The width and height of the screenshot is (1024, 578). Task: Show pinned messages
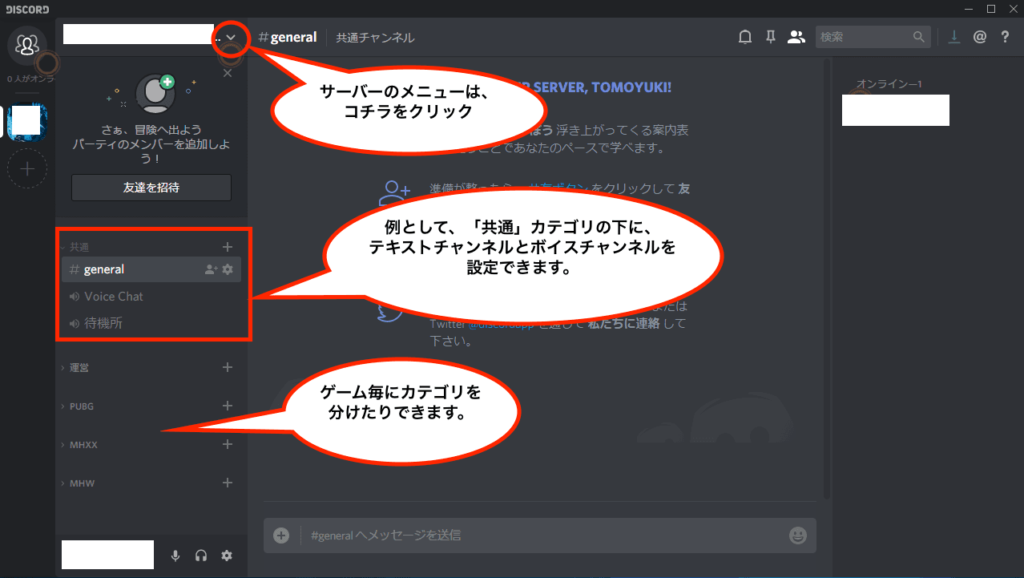(x=770, y=37)
